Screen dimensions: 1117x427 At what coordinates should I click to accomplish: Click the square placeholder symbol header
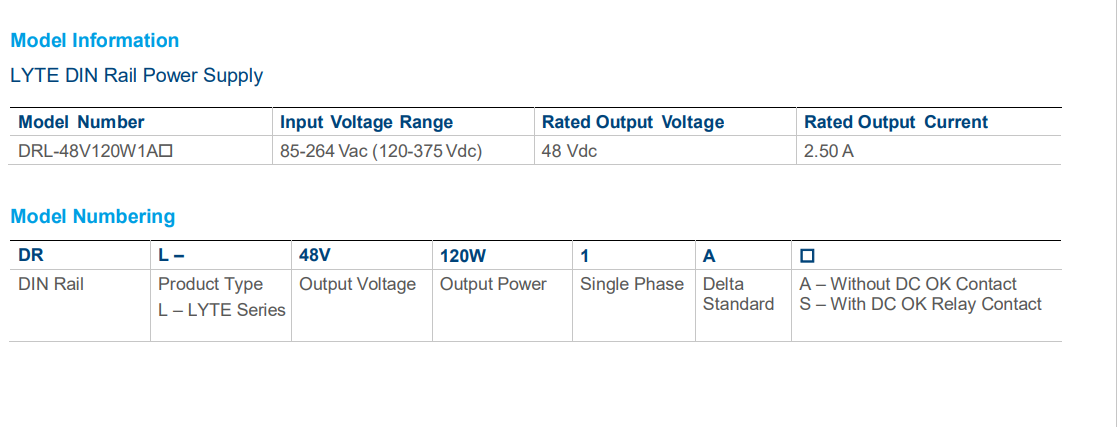(x=807, y=256)
